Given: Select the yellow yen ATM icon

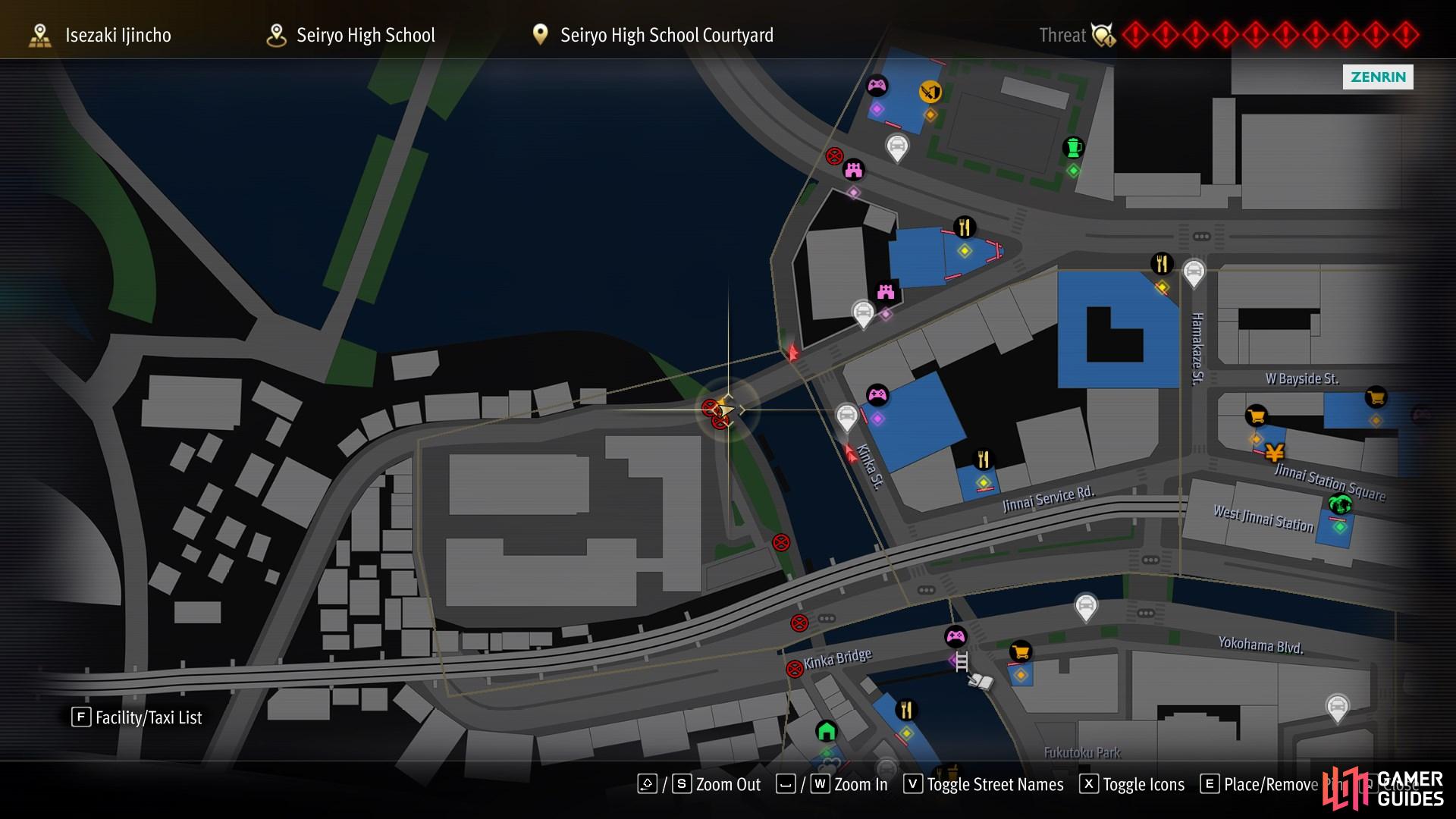Looking at the screenshot, I should 1274,453.
